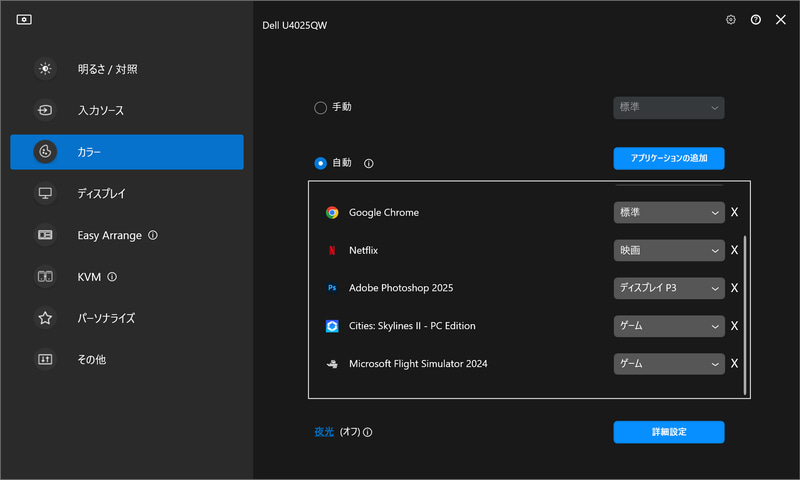Click the info icon beside 自動

coord(369,163)
